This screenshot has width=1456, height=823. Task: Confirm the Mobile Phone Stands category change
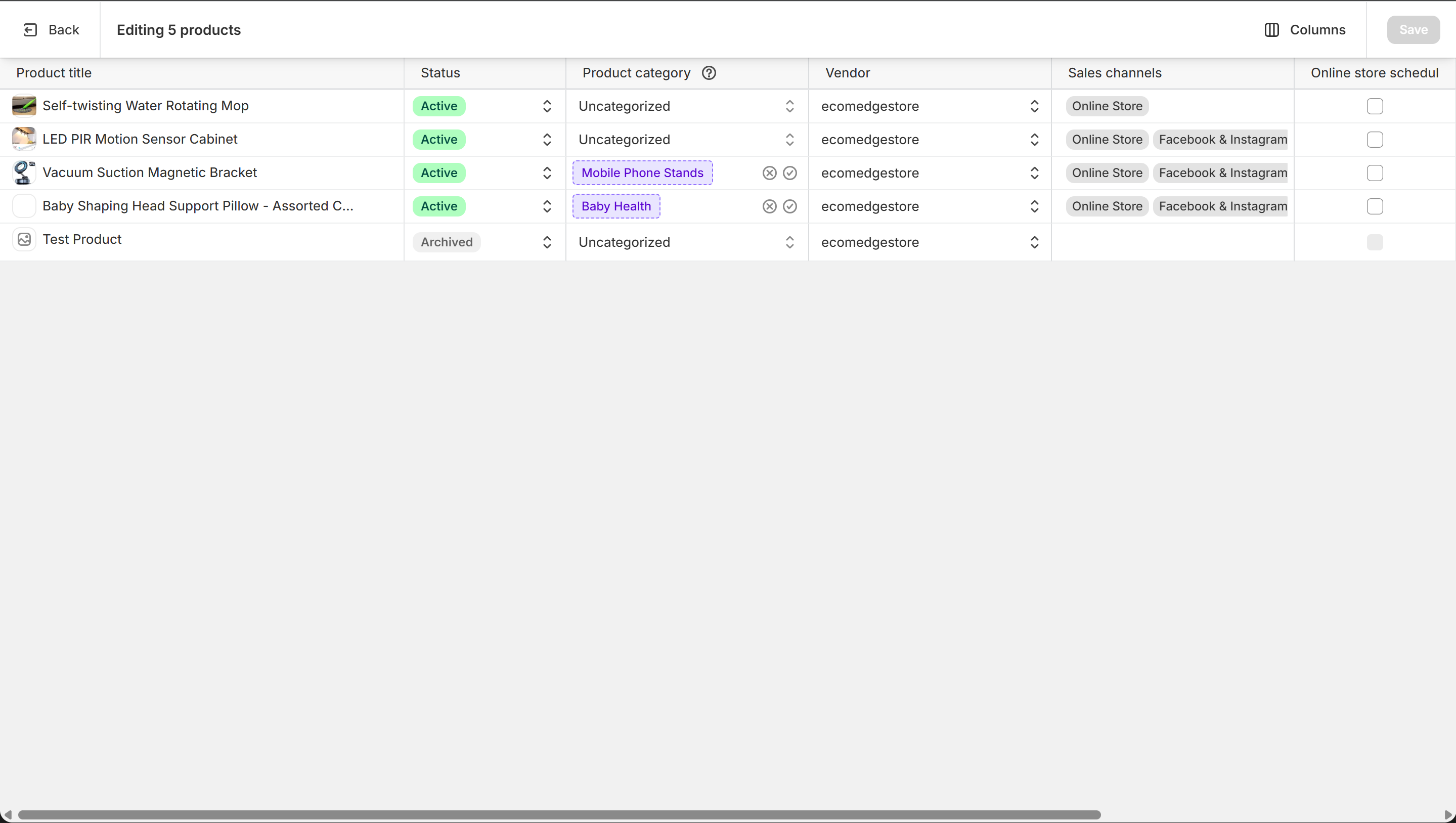click(789, 172)
